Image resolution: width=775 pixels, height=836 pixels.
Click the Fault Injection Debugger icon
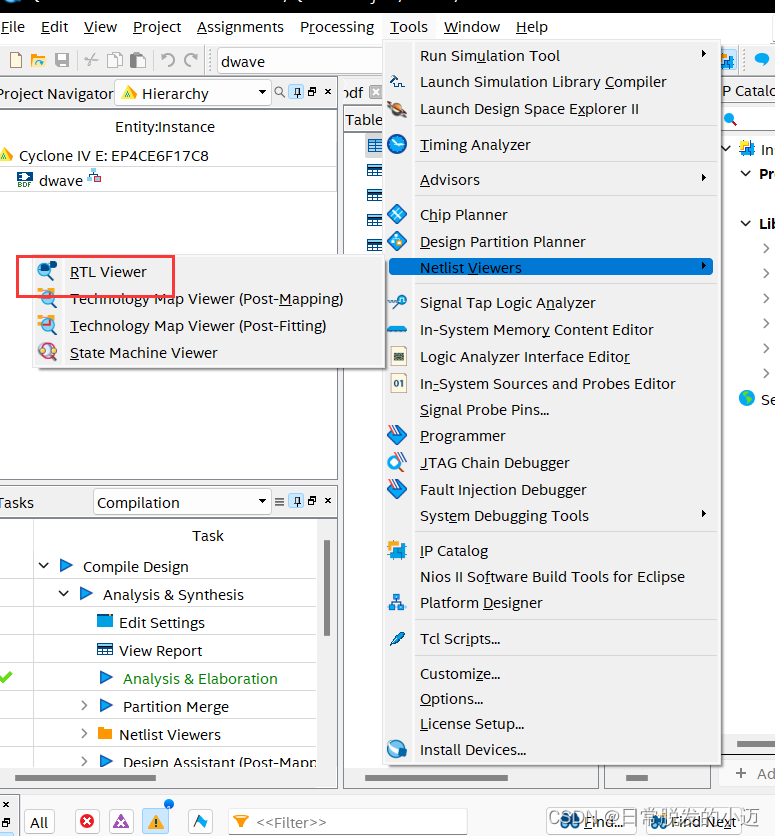click(397, 489)
